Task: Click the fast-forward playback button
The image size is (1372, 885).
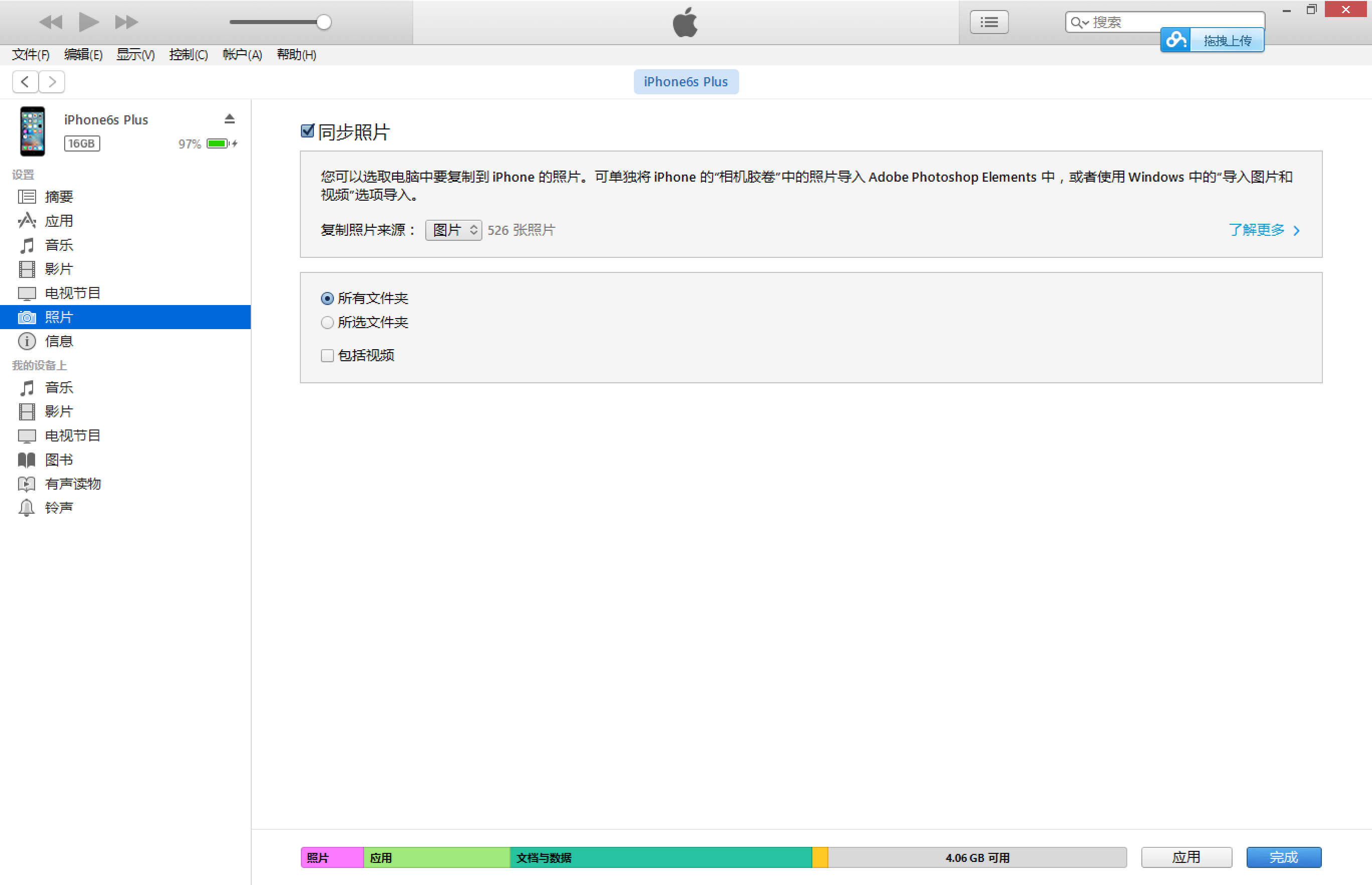Action: click(x=126, y=23)
